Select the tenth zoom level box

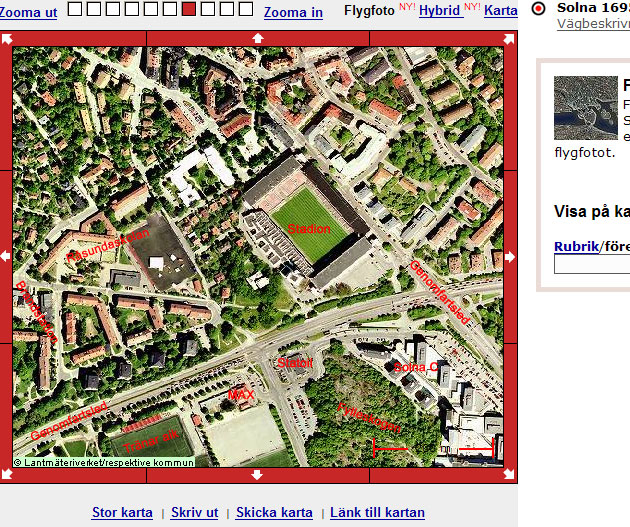(x=246, y=9)
